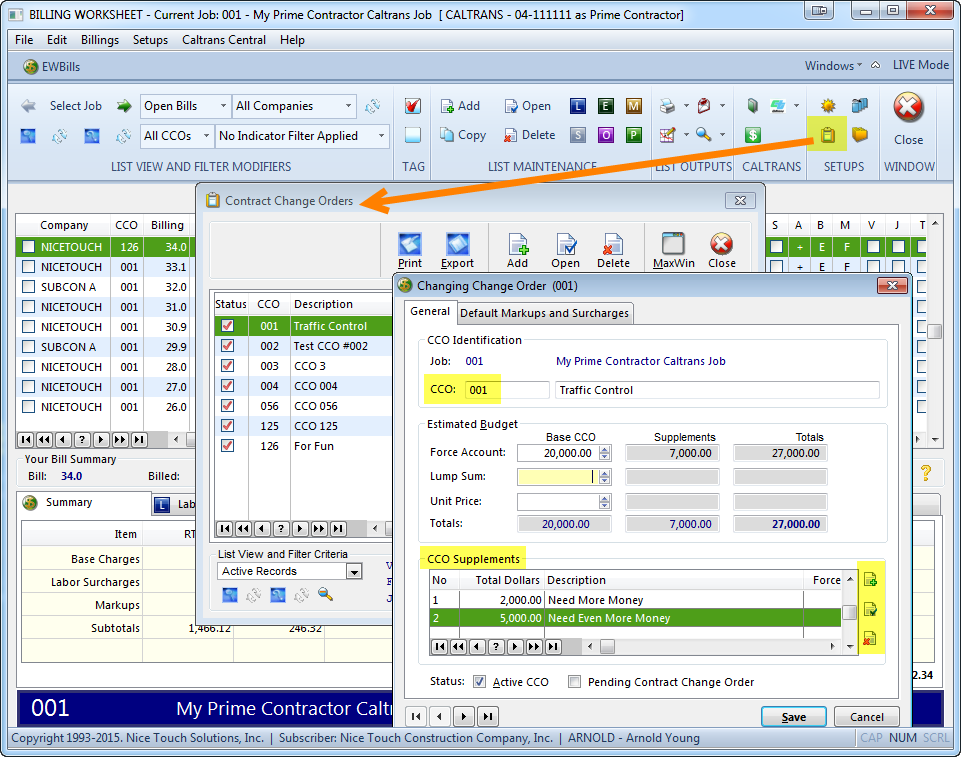Click magnifier icon below Active Records dropdown

(x=325, y=594)
